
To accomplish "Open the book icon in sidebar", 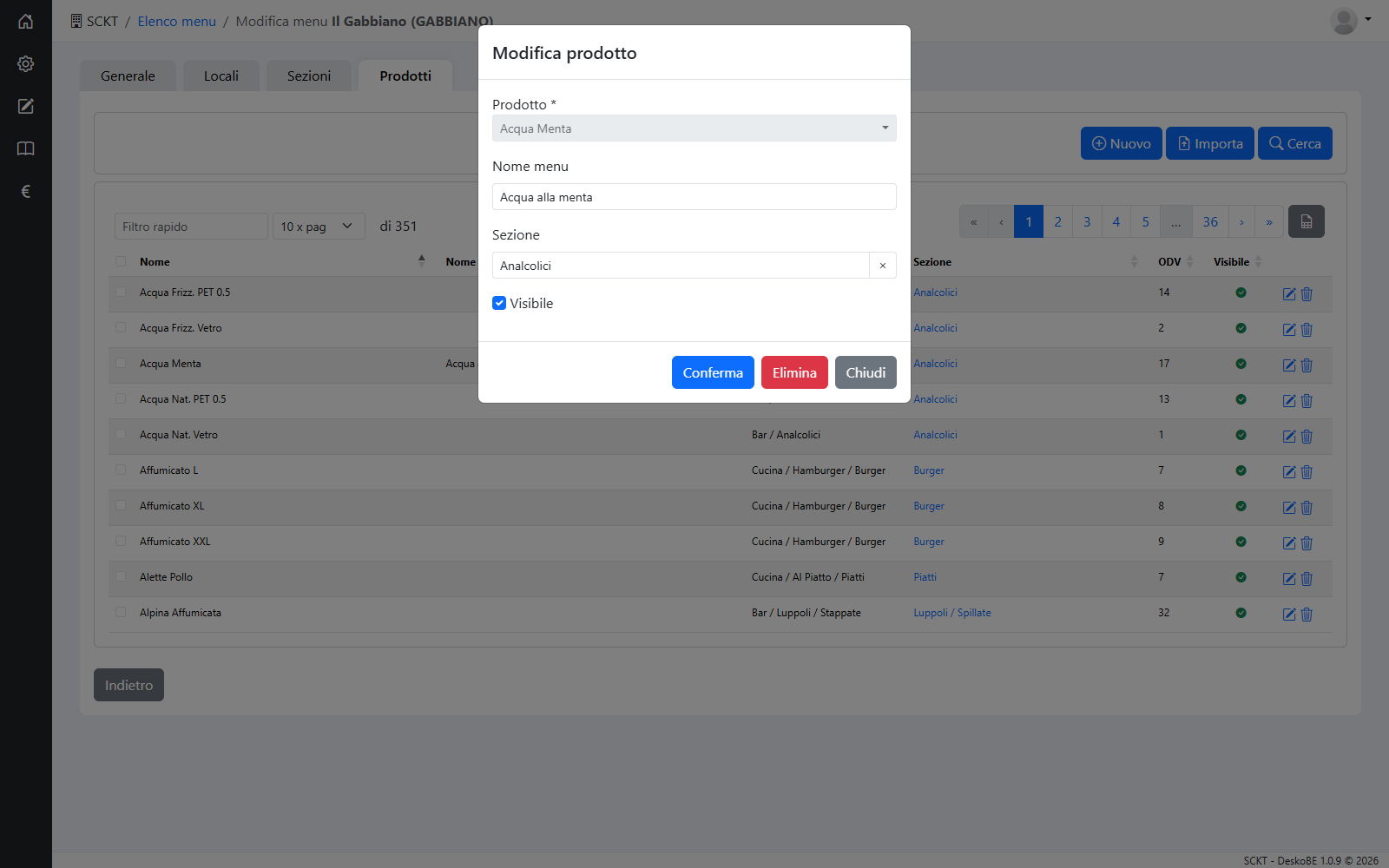I will (x=26, y=148).
